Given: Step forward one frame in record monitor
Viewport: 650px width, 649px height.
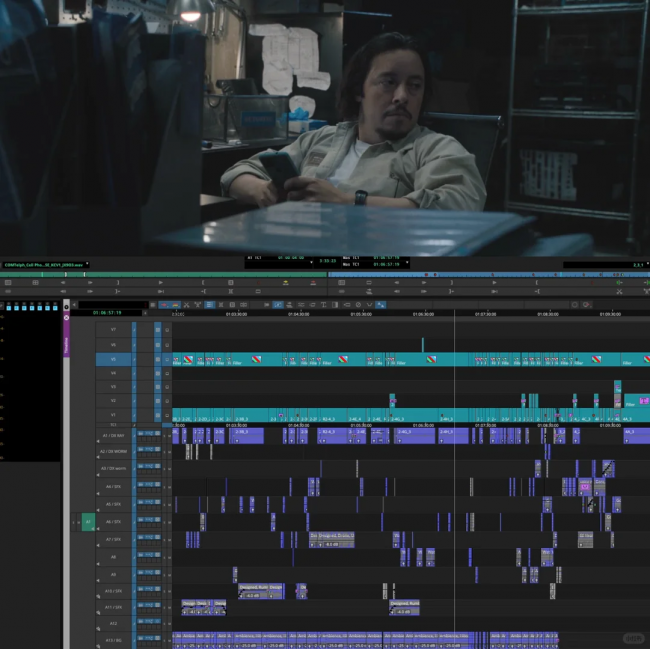Looking at the screenshot, I should coord(424,283).
